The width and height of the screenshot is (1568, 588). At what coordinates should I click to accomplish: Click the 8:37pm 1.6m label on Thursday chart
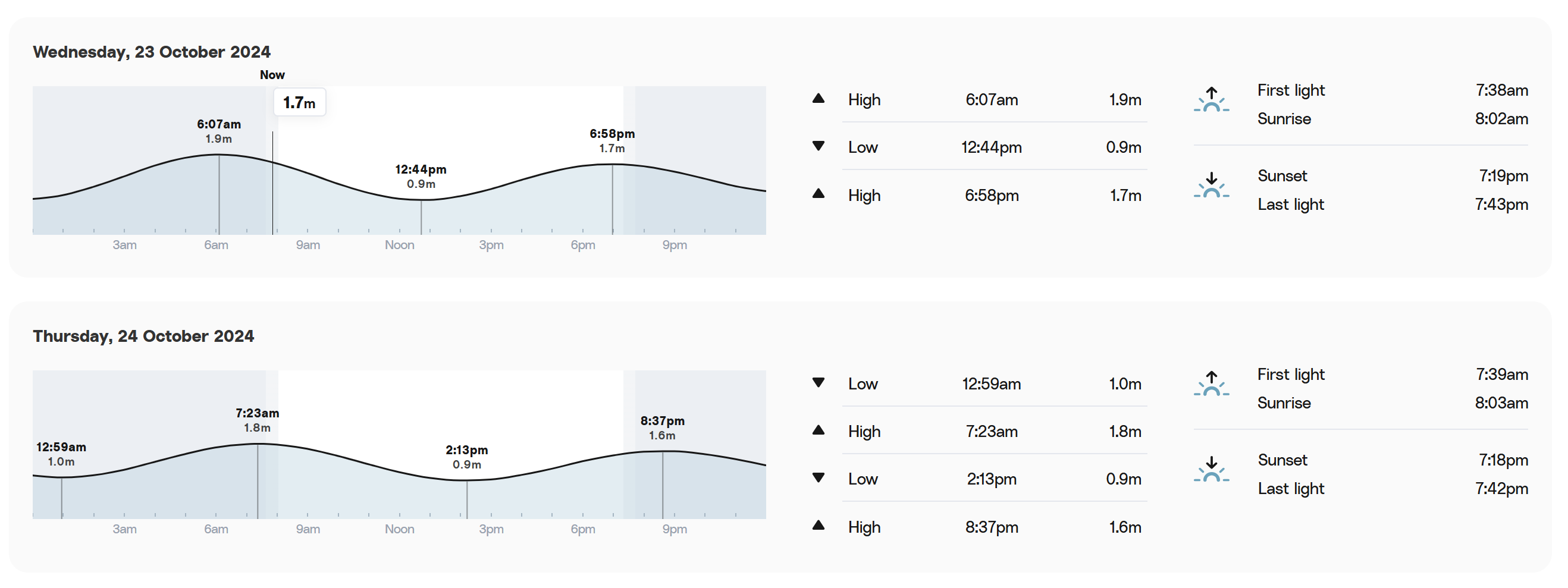point(662,428)
